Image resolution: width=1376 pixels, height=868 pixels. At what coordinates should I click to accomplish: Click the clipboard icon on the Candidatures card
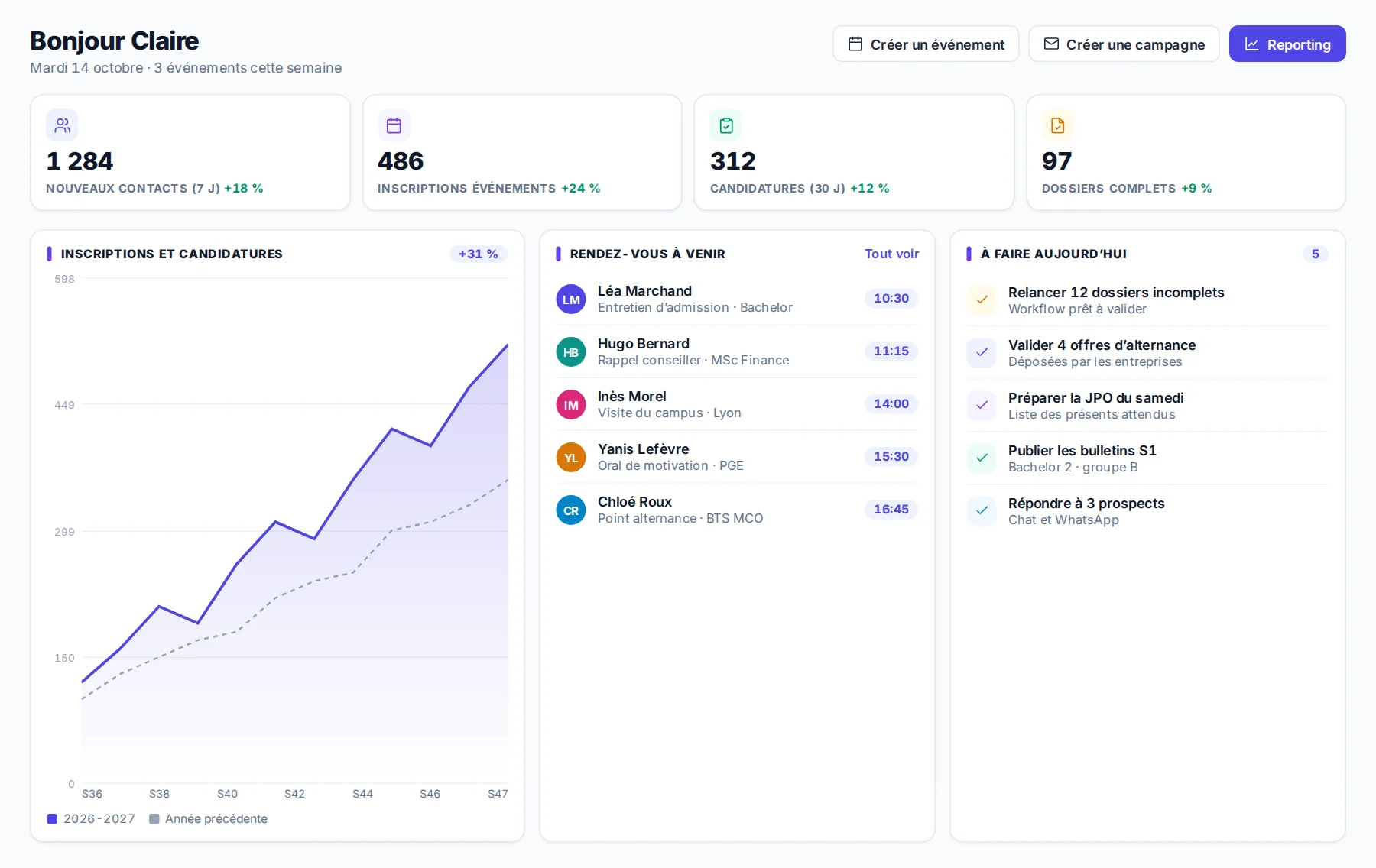726,125
